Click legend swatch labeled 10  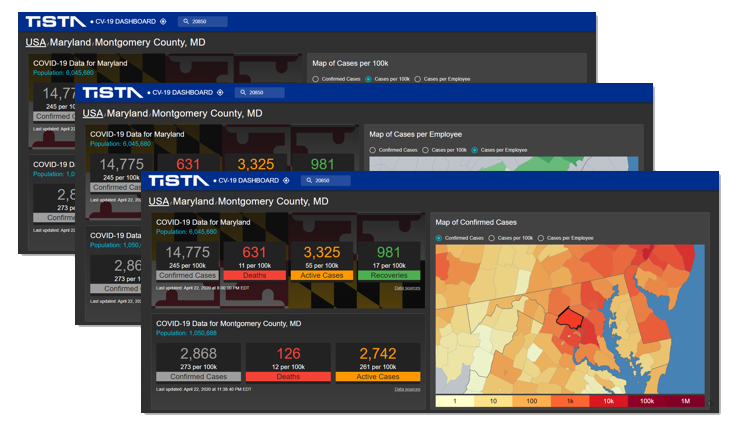click(493, 401)
